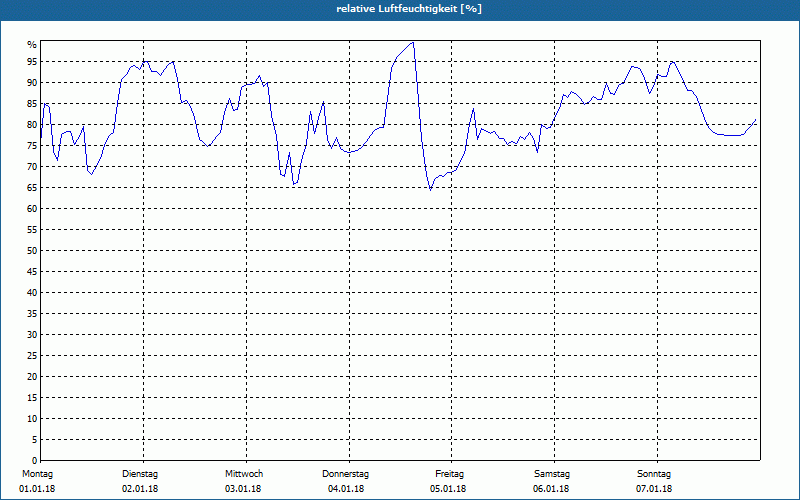Viewport: 800px width, 500px height.
Task: Click the '%' unit label on the y-axis
Action: tap(32, 45)
